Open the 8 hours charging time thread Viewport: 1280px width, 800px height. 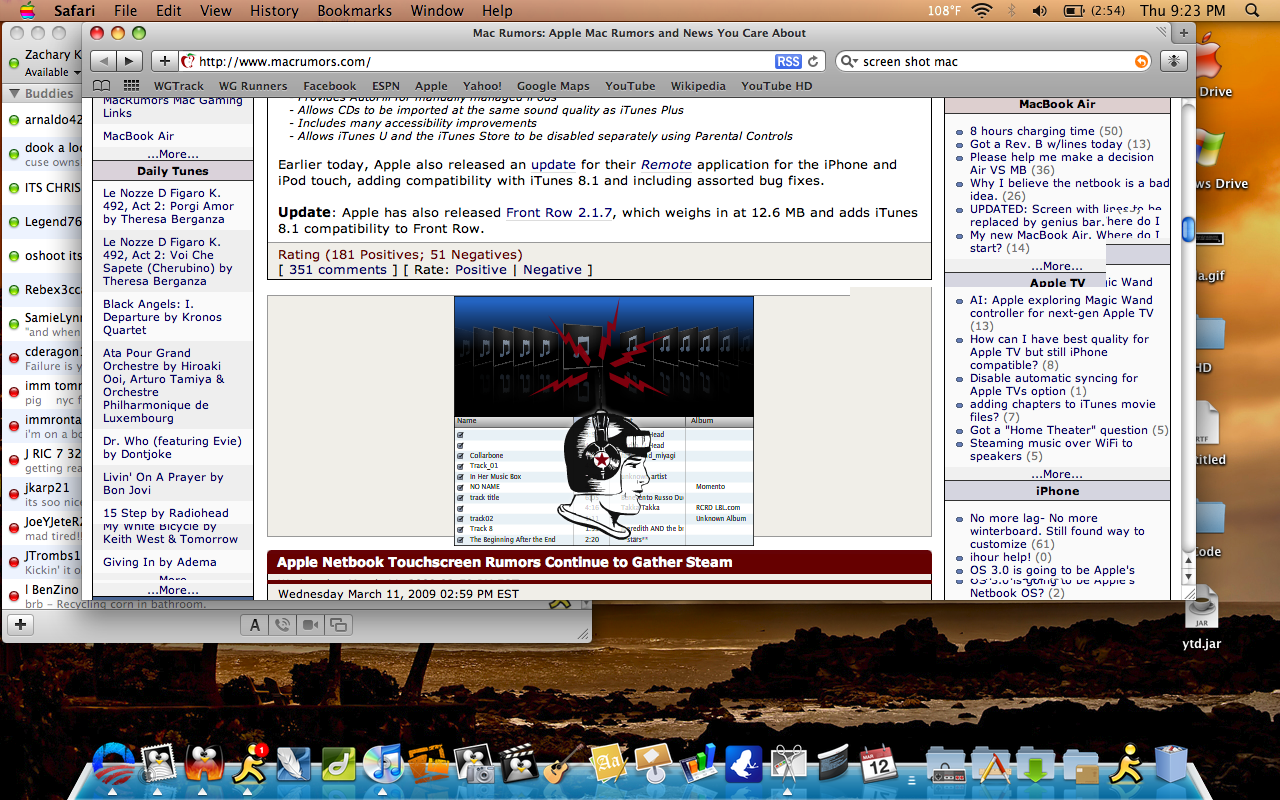[1032, 131]
